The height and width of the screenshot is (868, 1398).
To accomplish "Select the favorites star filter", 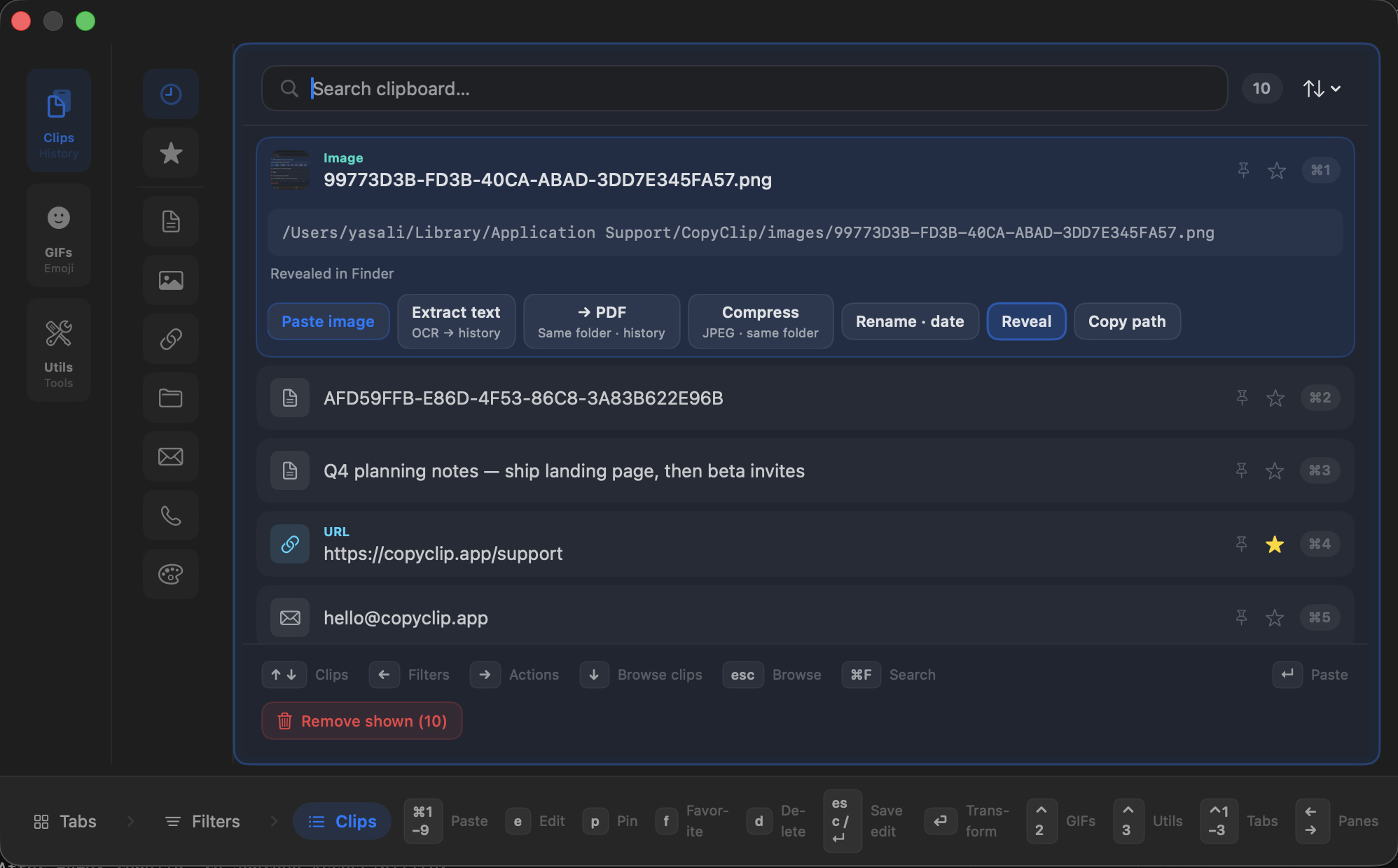I will (171, 153).
